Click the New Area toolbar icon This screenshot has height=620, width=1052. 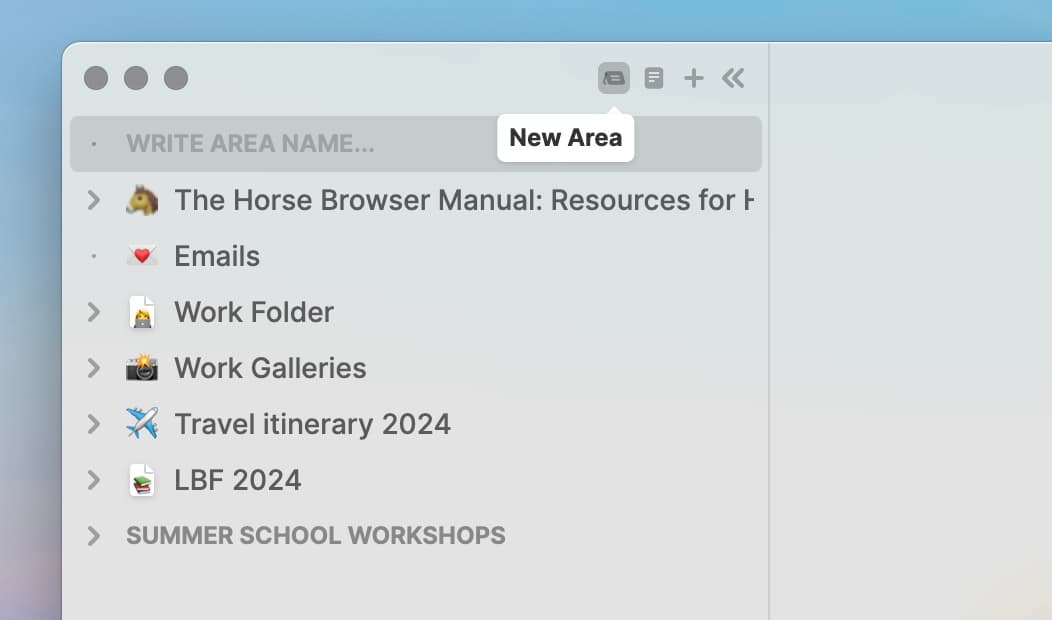613,78
